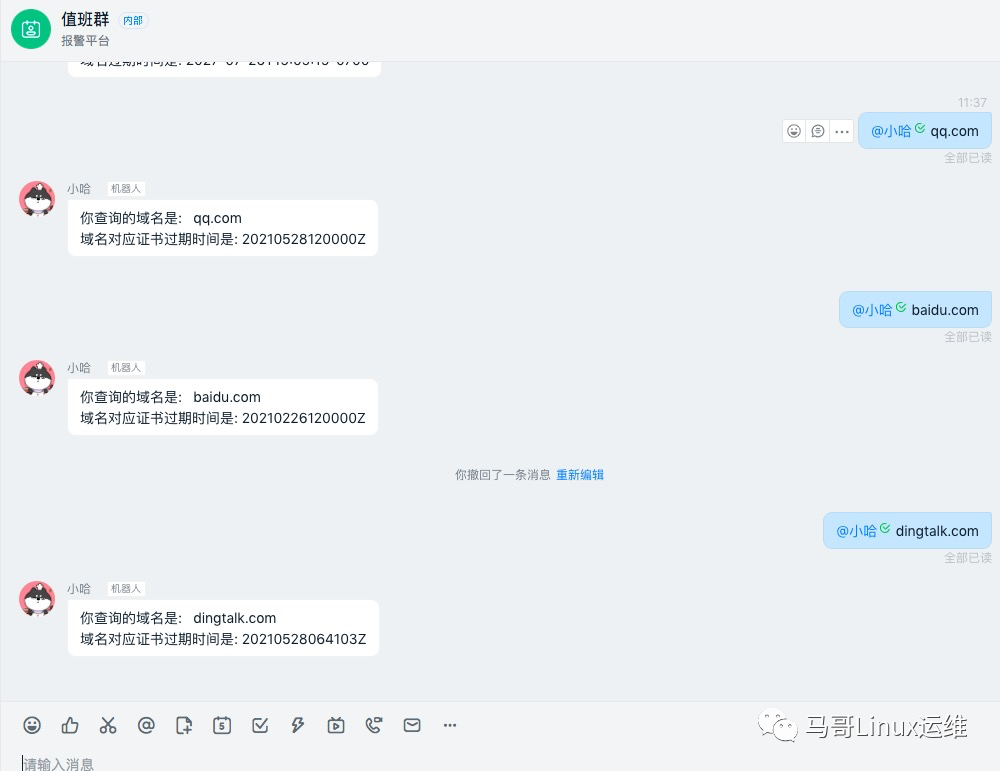Click the dingtalk.com certificate expiry reply bubble
Viewport: 1000px width, 771px height.
pyautogui.click(x=223, y=628)
